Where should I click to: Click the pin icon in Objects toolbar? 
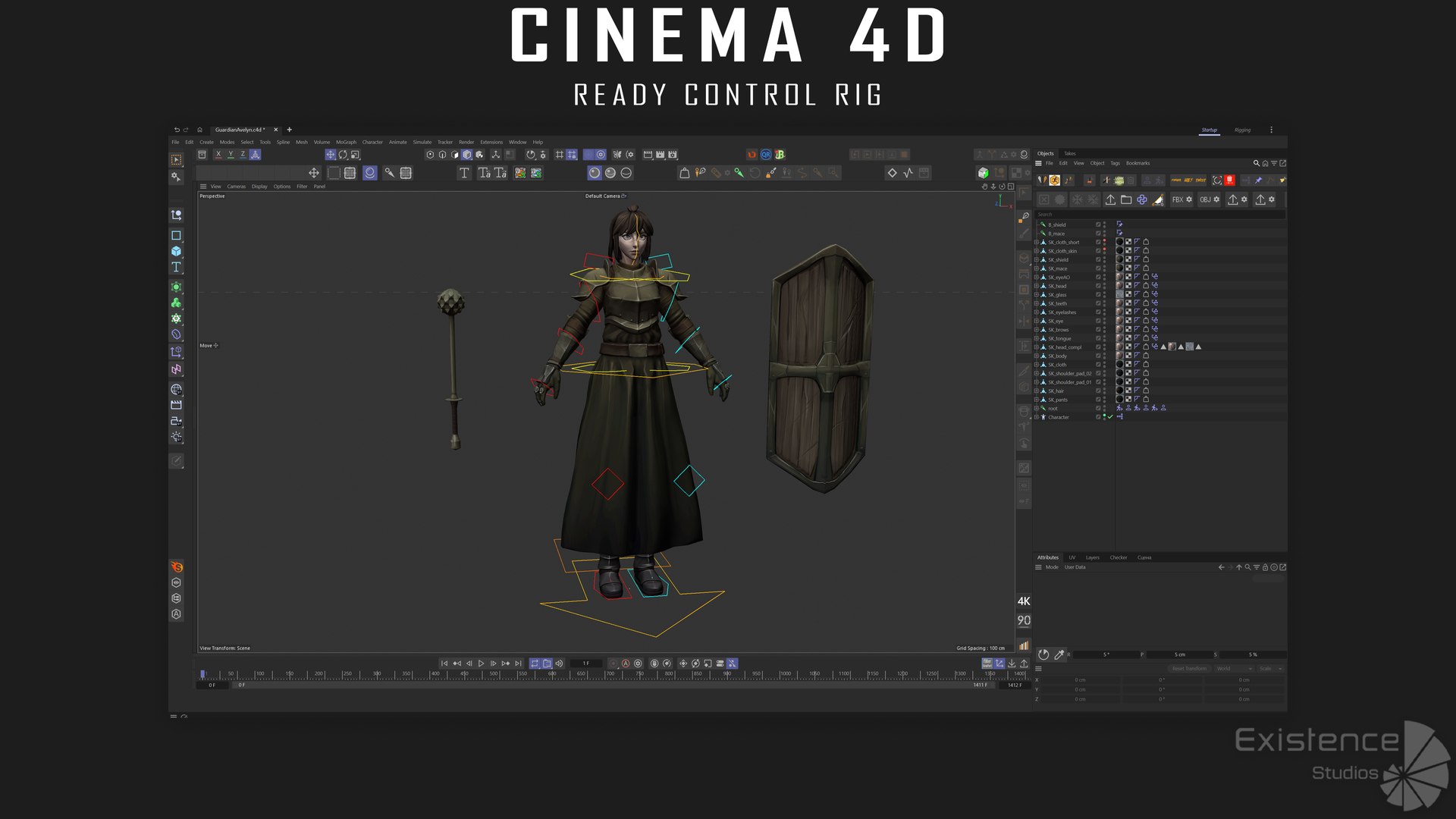point(1258,180)
